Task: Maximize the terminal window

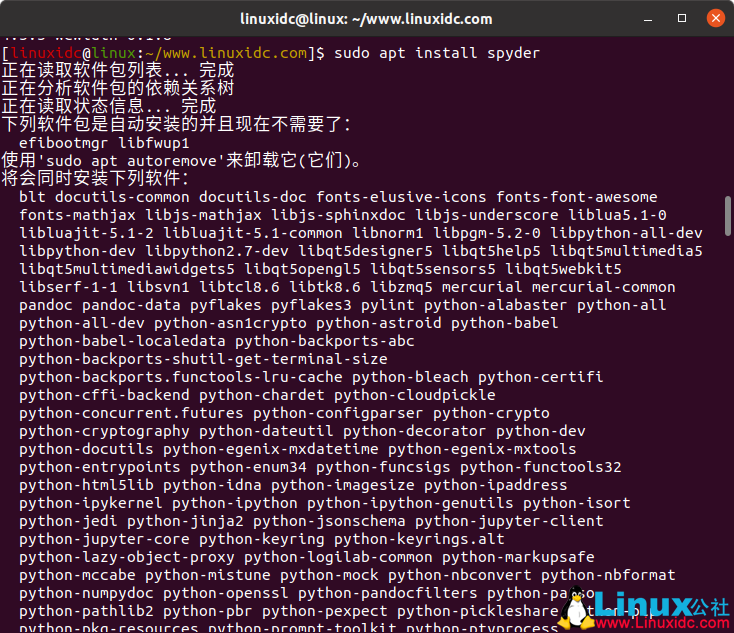Action: pos(682,18)
